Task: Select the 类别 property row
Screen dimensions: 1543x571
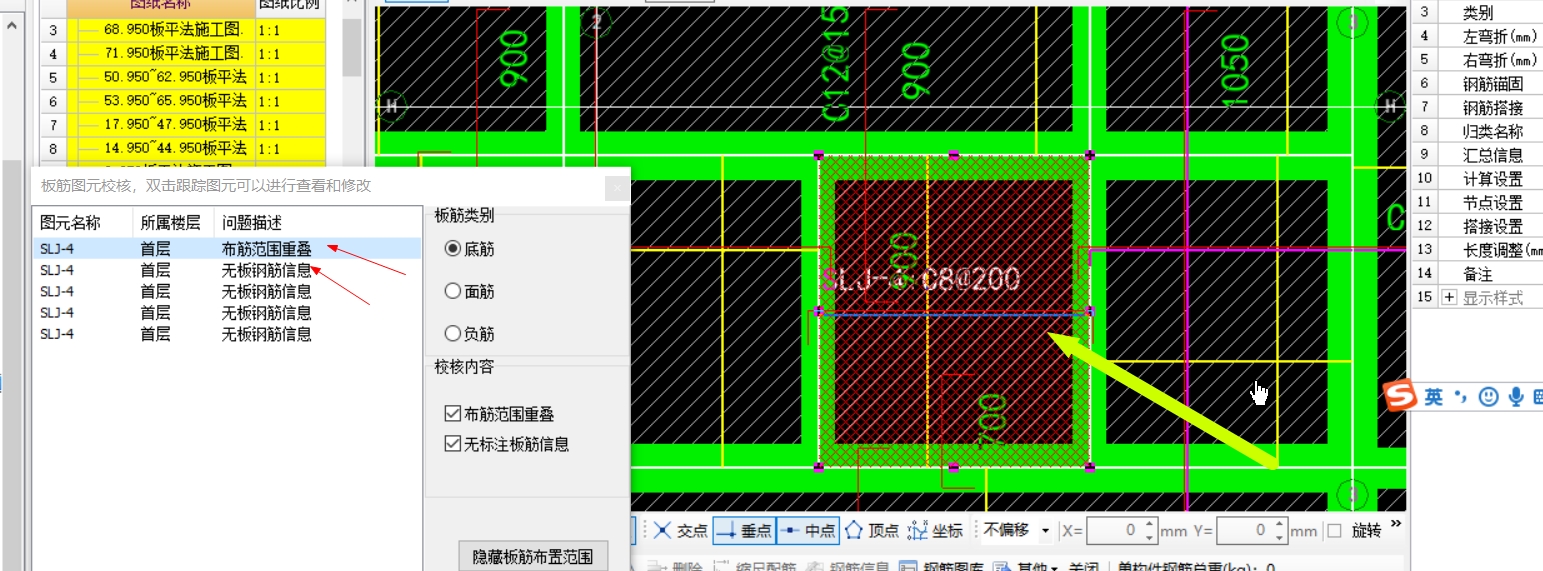Action: pyautogui.click(x=1476, y=12)
